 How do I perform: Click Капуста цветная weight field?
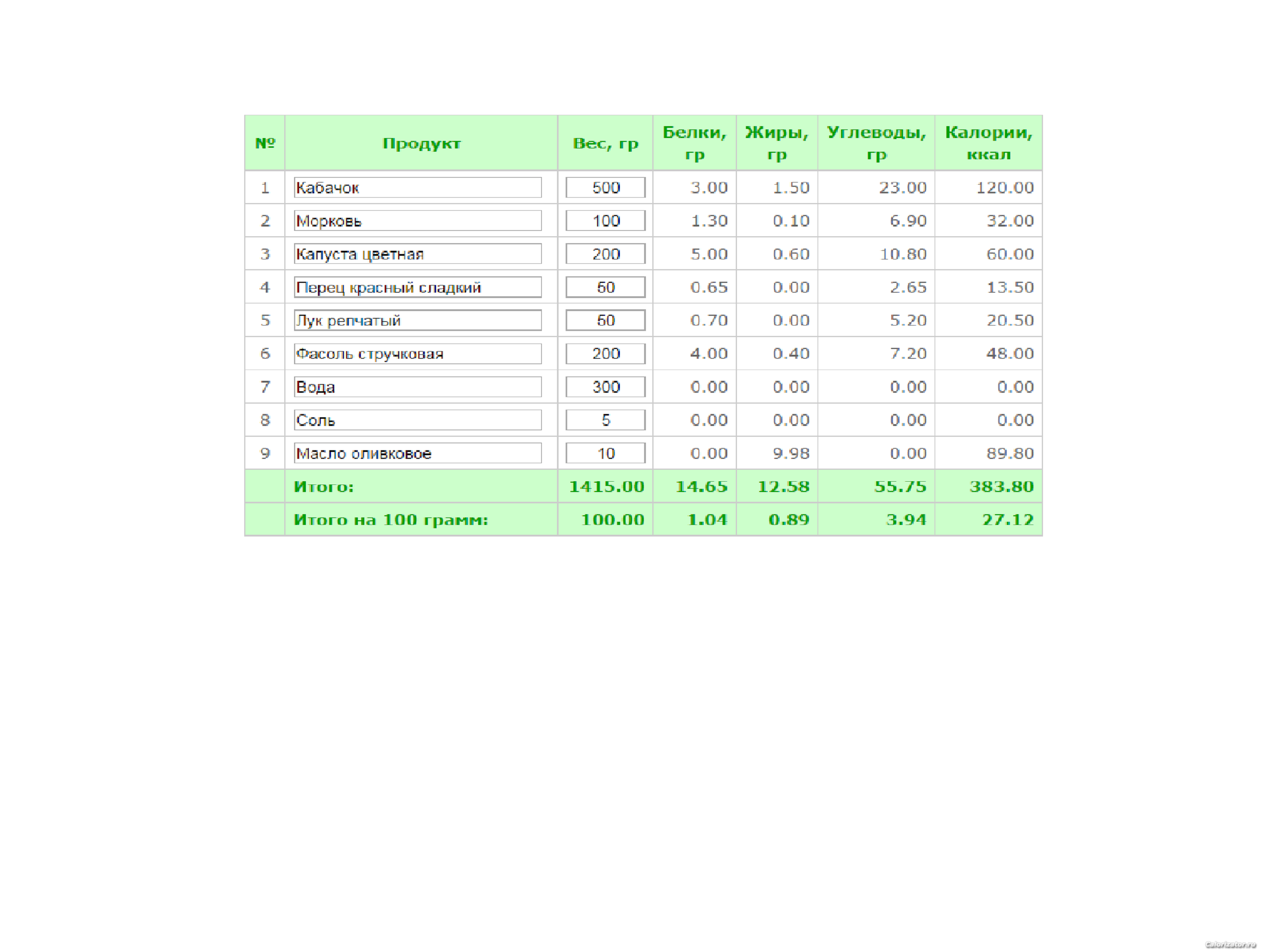(606, 254)
